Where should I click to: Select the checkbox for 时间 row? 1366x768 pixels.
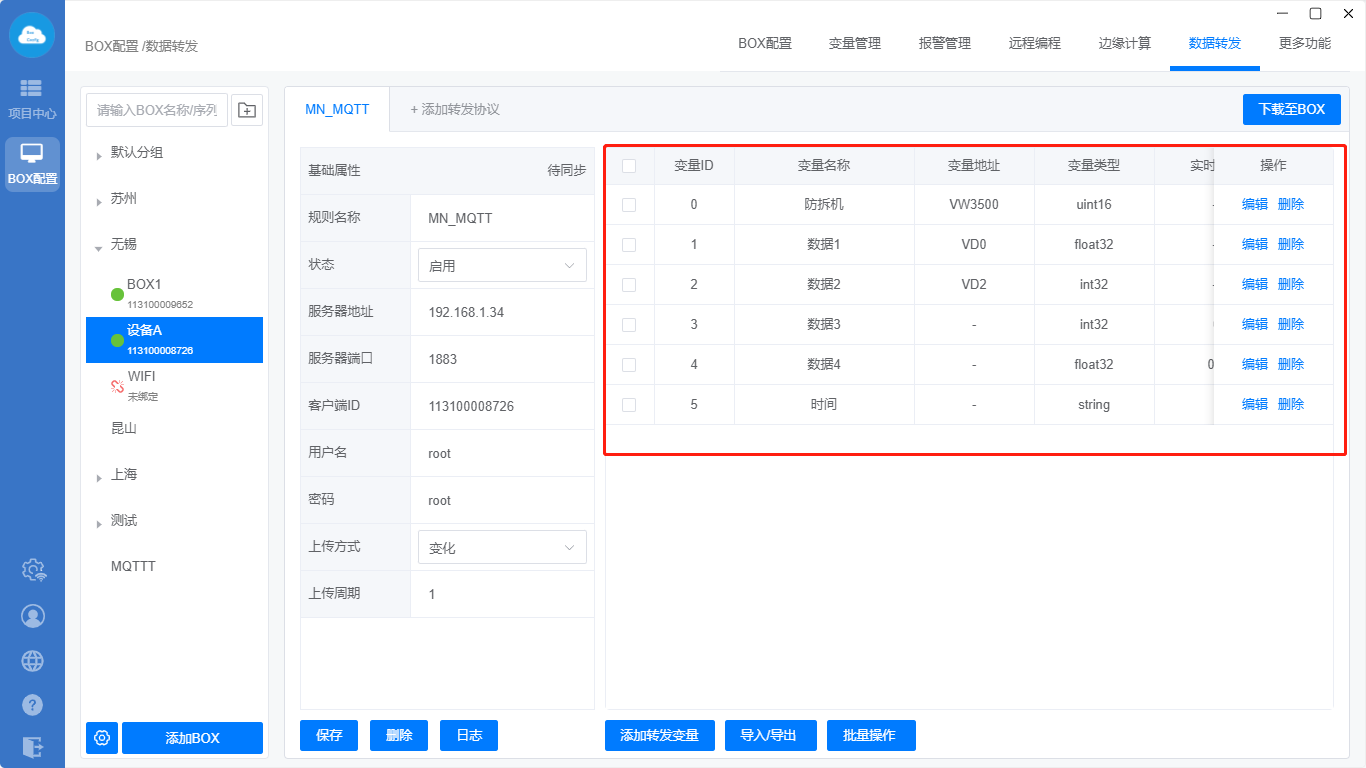click(x=629, y=405)
